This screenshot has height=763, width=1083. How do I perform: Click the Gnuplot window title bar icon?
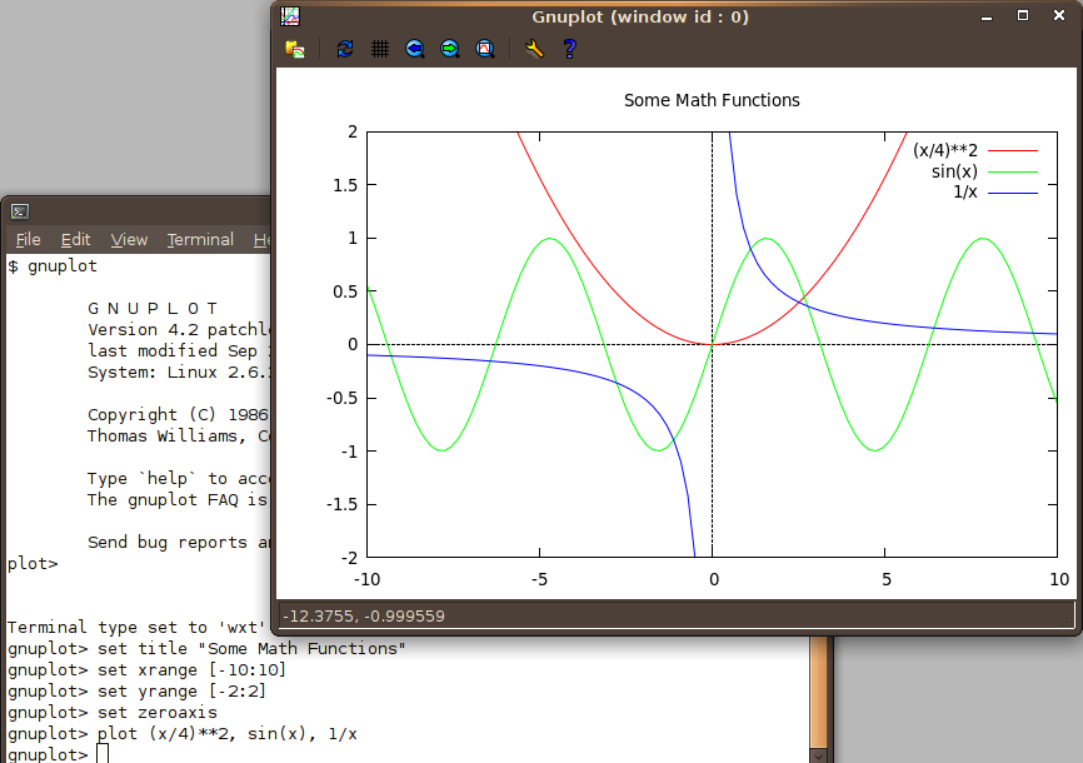pyautogui.click(x=290, y=16)
